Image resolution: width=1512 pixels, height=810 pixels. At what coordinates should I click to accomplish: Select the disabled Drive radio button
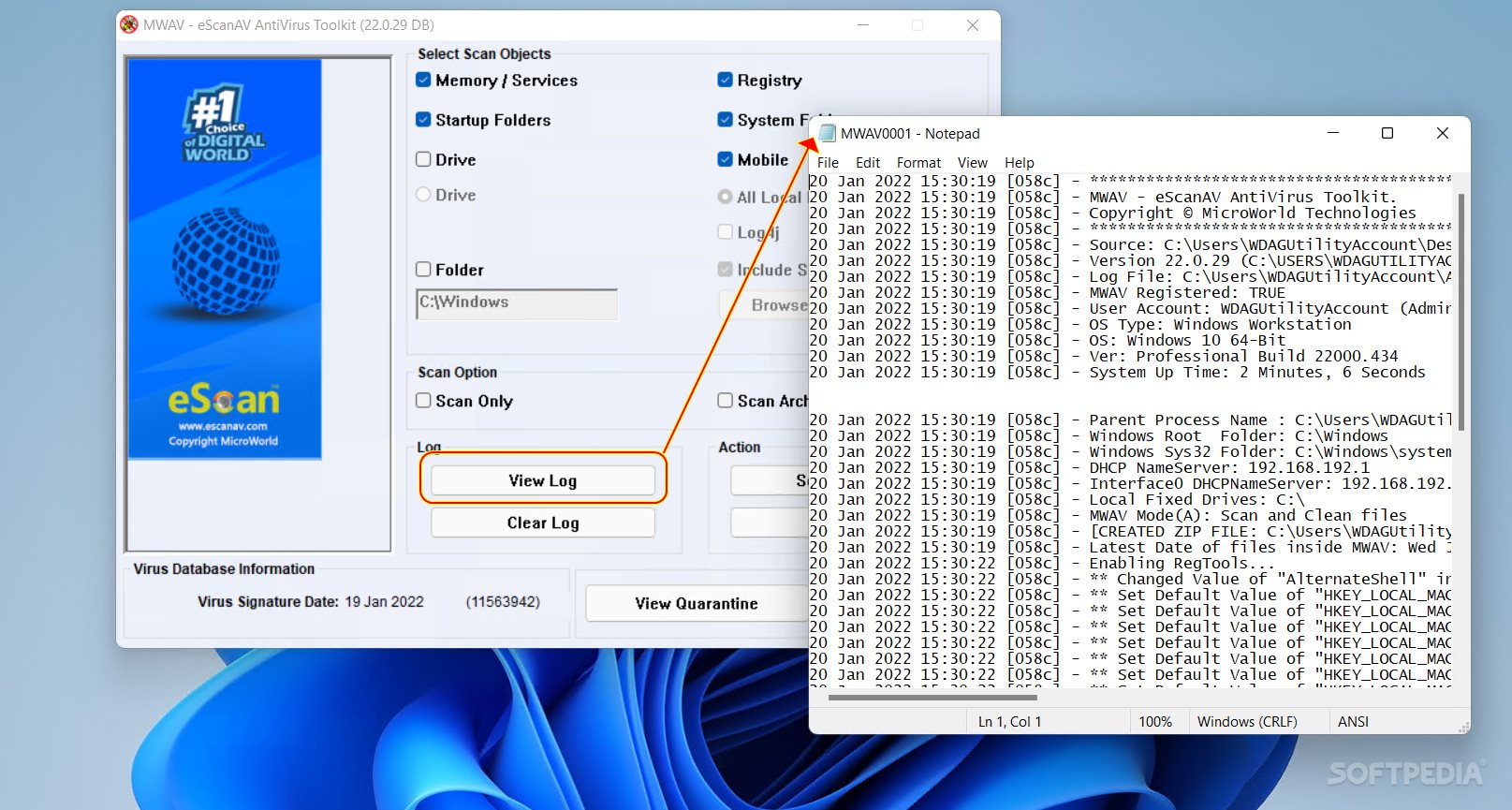(x=423, y=194)
